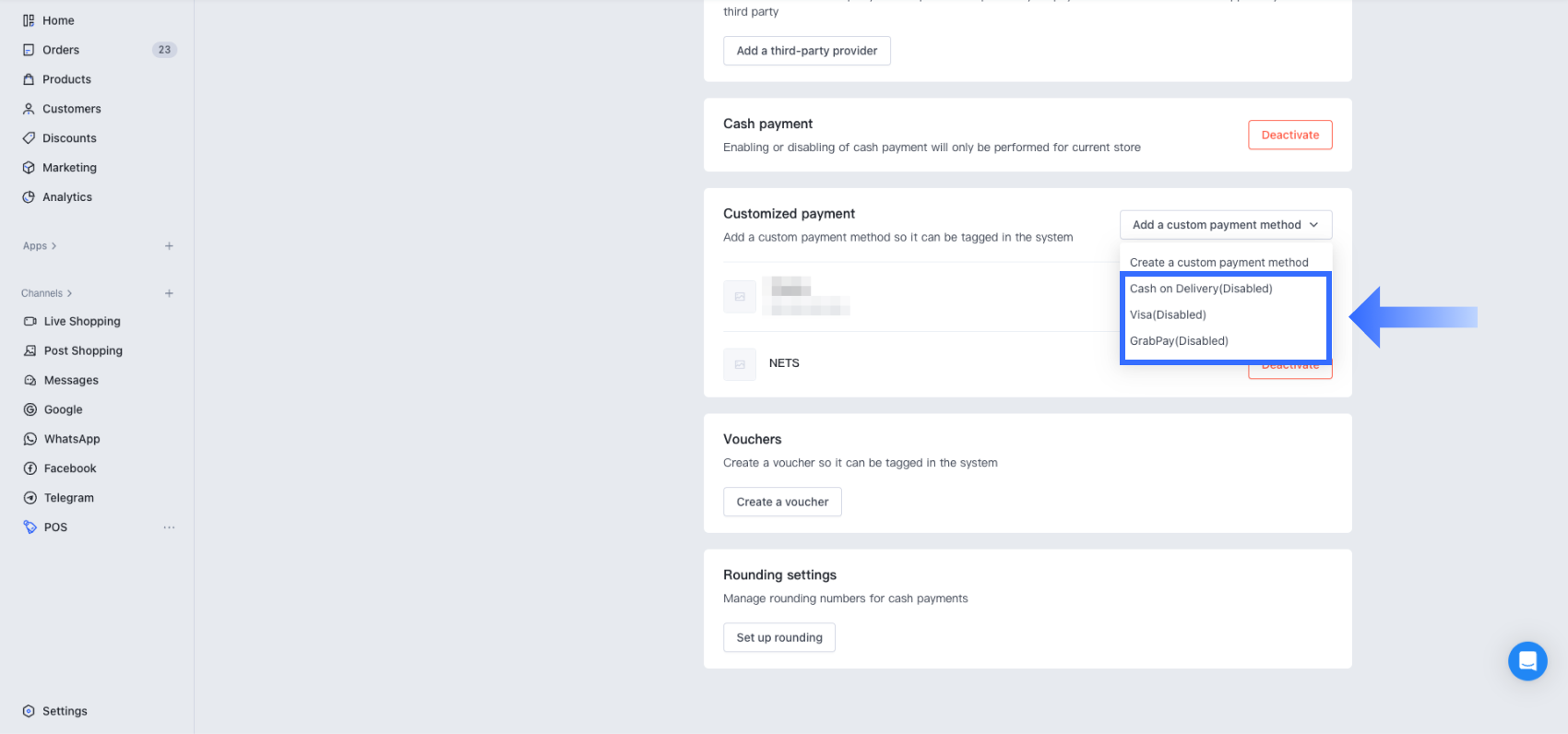Click the POS tag icon

[30, 527]
